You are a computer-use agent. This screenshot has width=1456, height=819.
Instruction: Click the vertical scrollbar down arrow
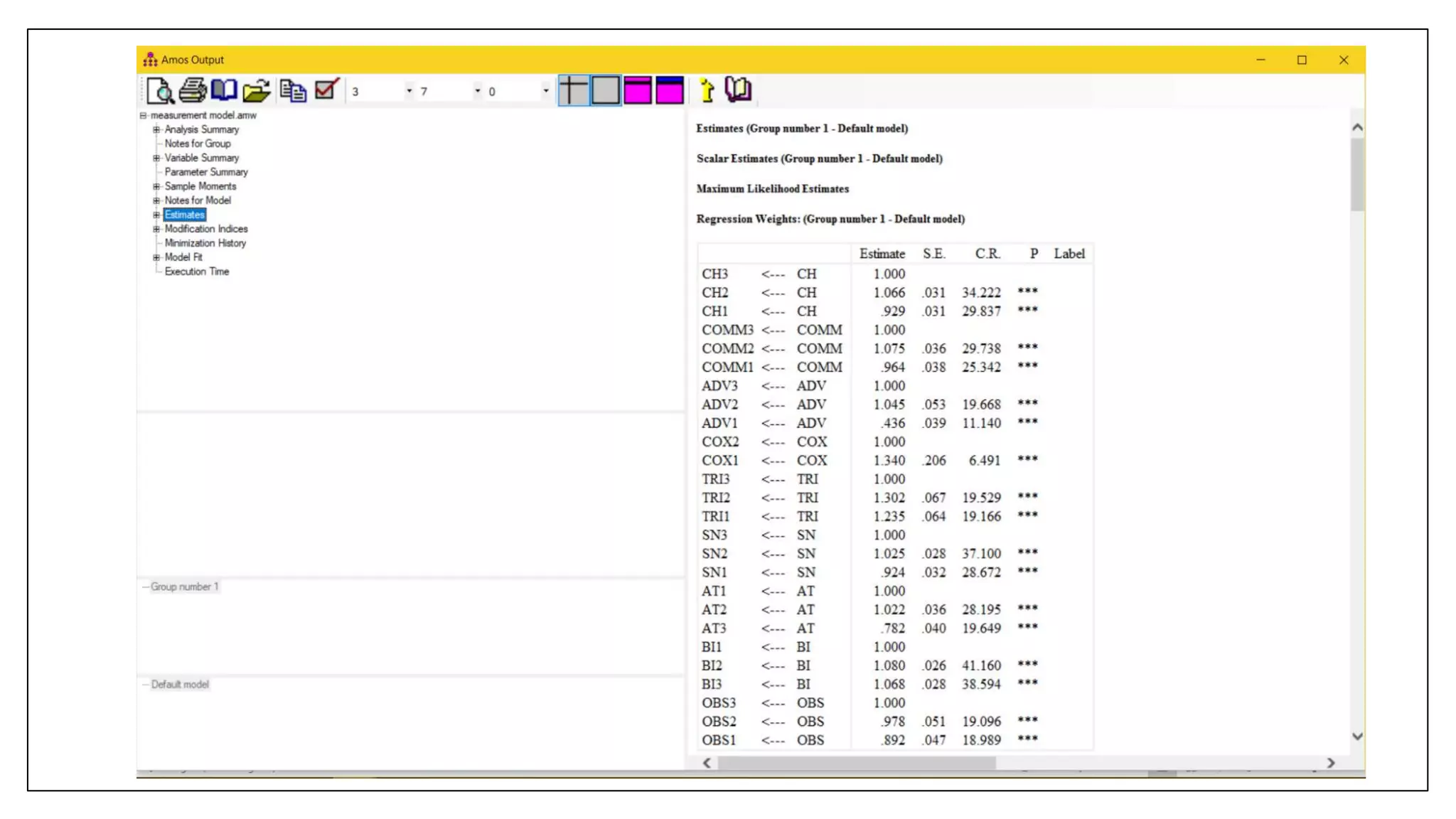1357,737
